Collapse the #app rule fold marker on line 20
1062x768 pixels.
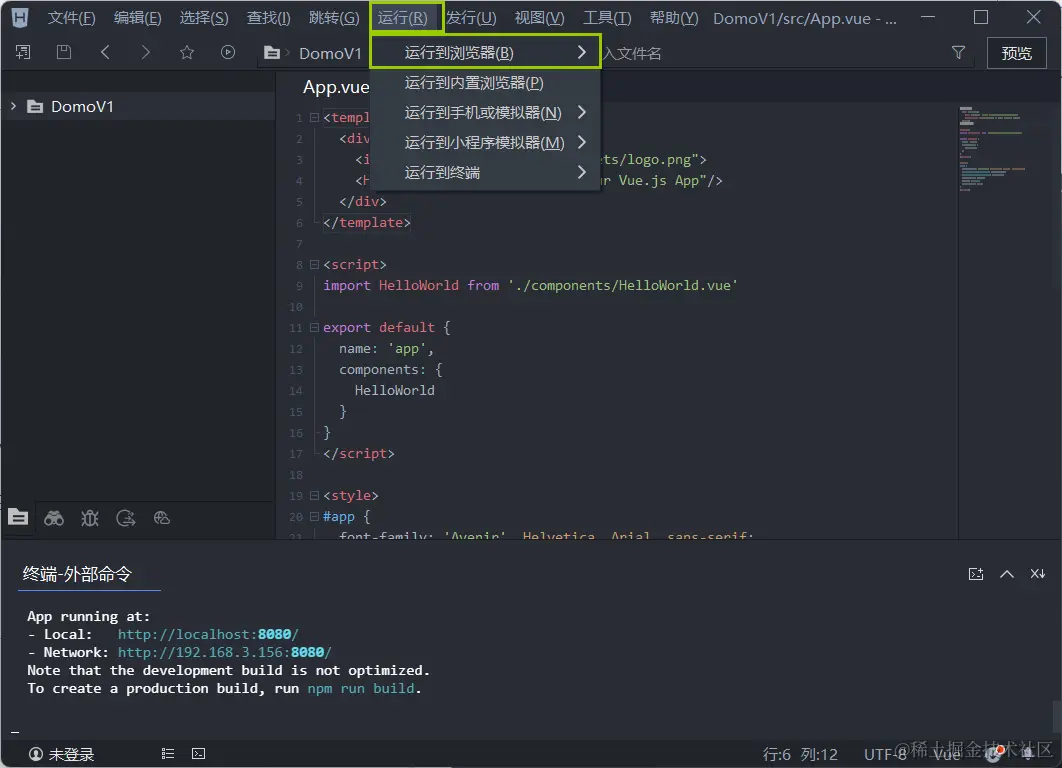point(314,516)
